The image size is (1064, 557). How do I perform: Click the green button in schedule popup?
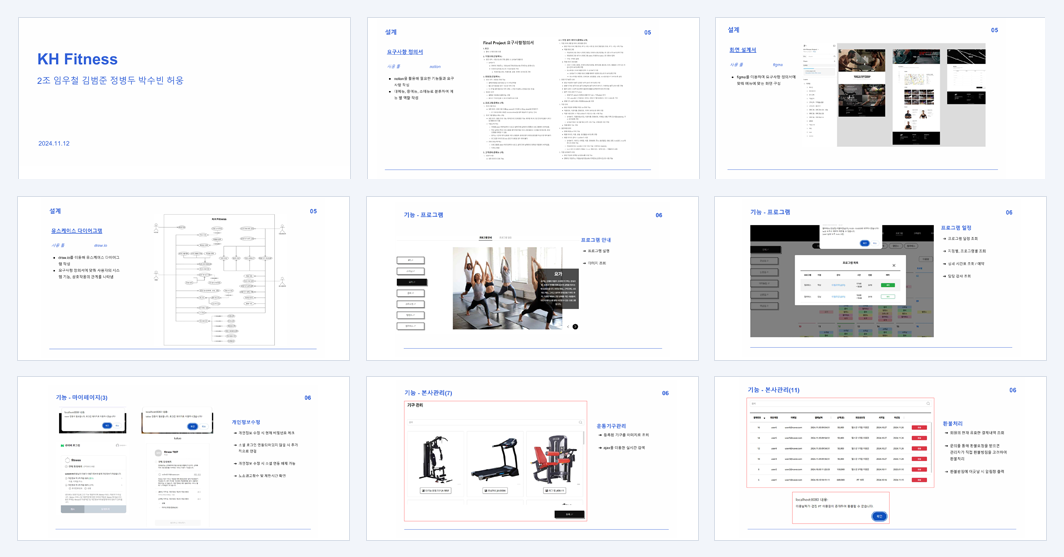pos(888,285)
